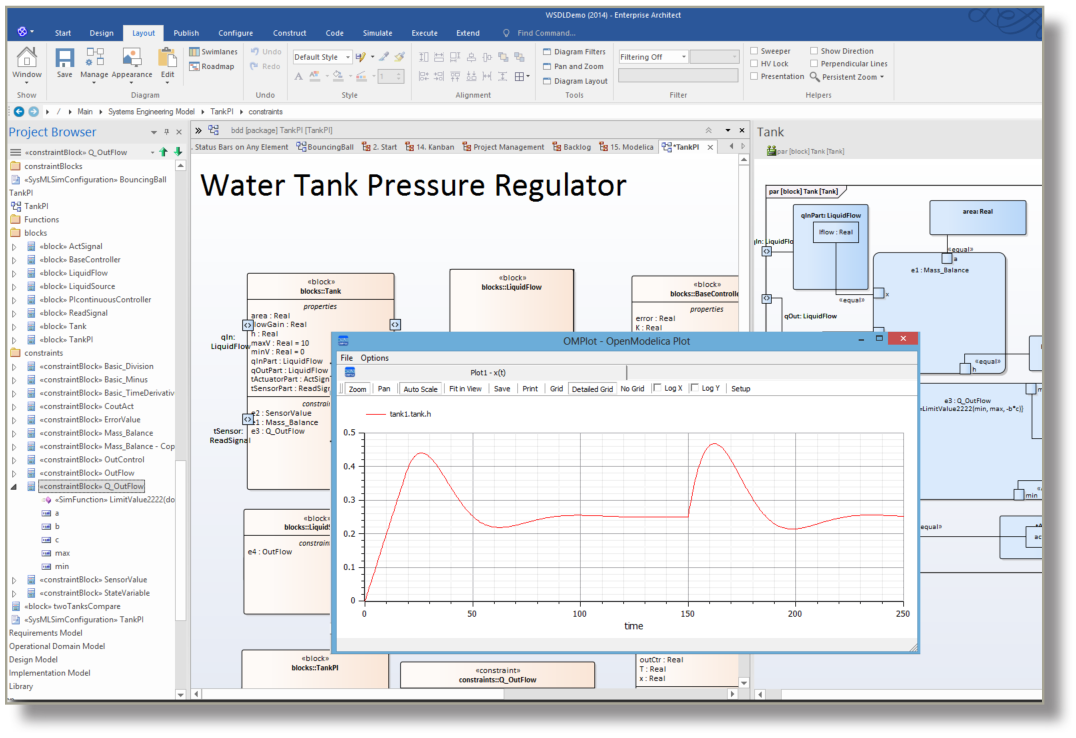
Task: Enable the Show Direction checkbox
Action: pos(815,51)
